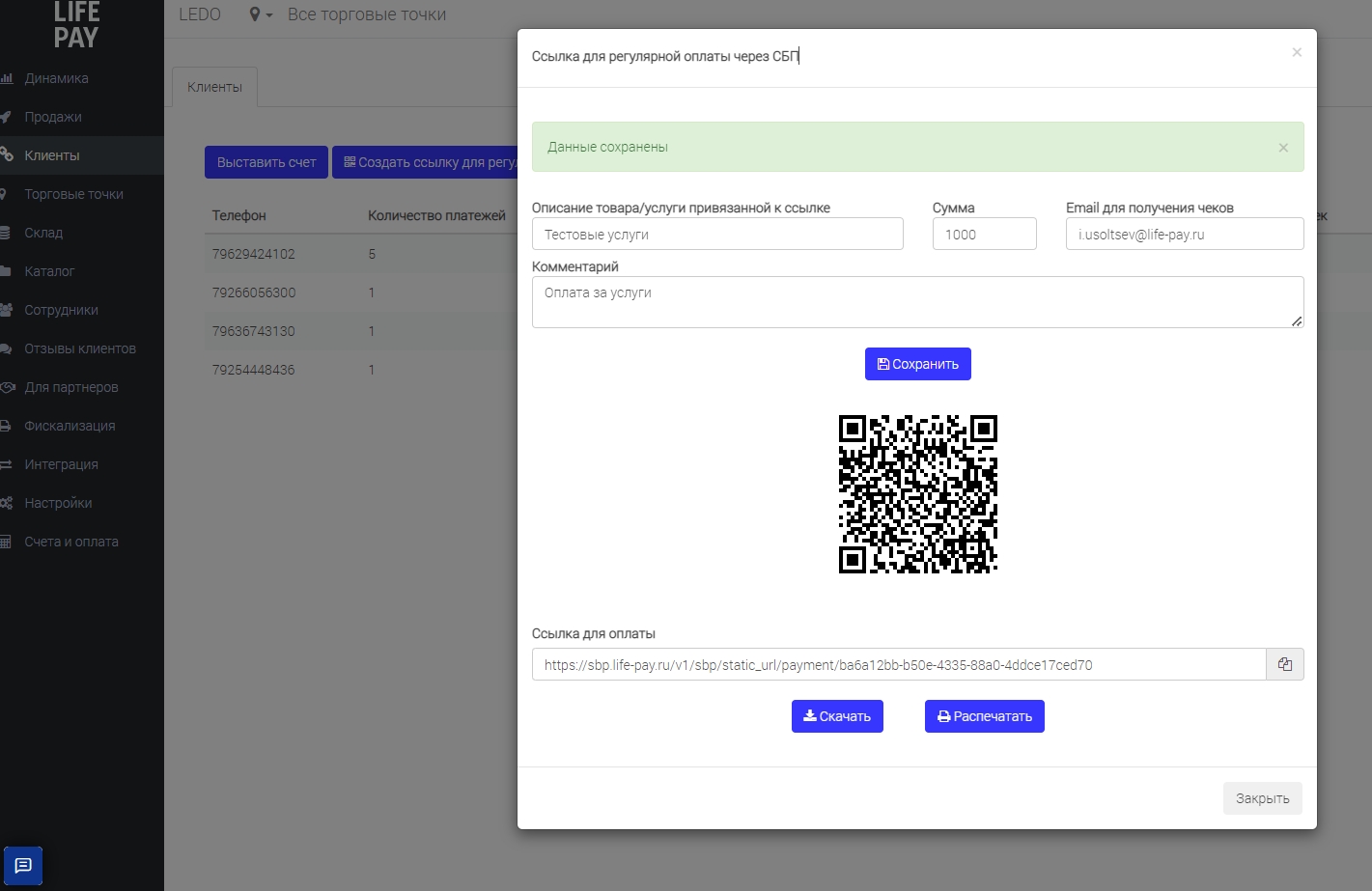Click the Email для получения чеков field

[1185, 234]
